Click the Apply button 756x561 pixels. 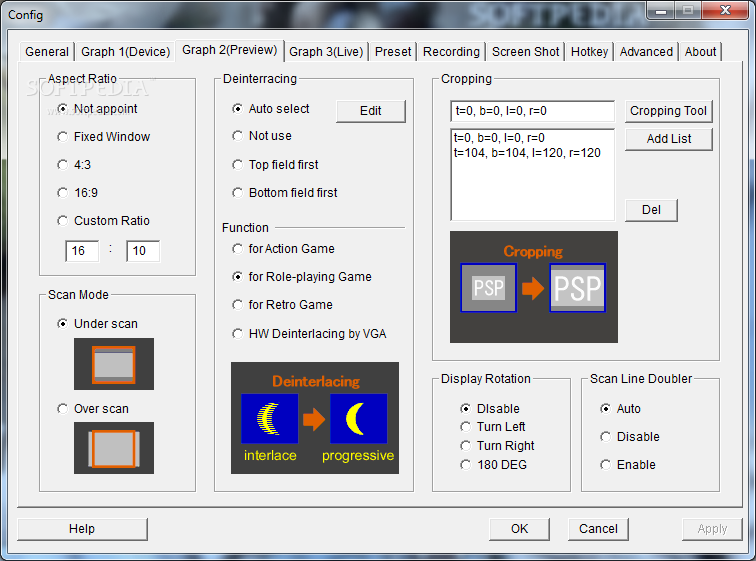(x=712, y=529)
